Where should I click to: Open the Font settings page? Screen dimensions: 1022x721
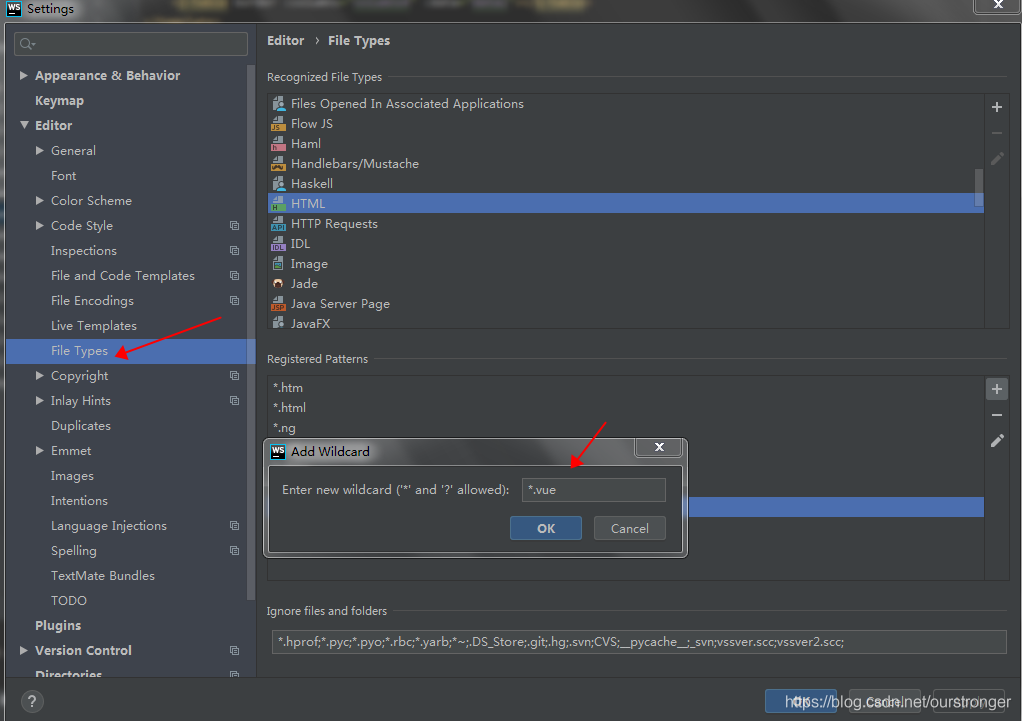(63, 175)
